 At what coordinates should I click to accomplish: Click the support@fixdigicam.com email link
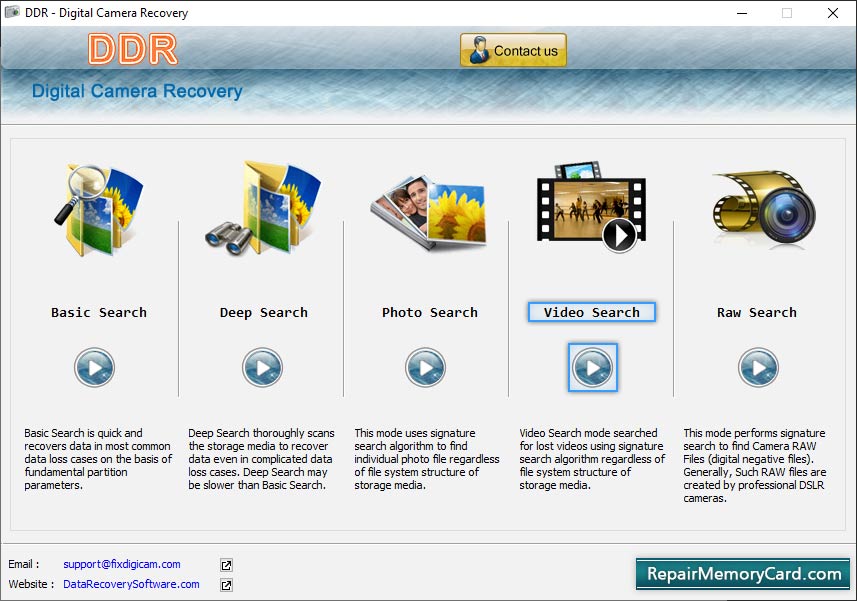coord(121,564)
